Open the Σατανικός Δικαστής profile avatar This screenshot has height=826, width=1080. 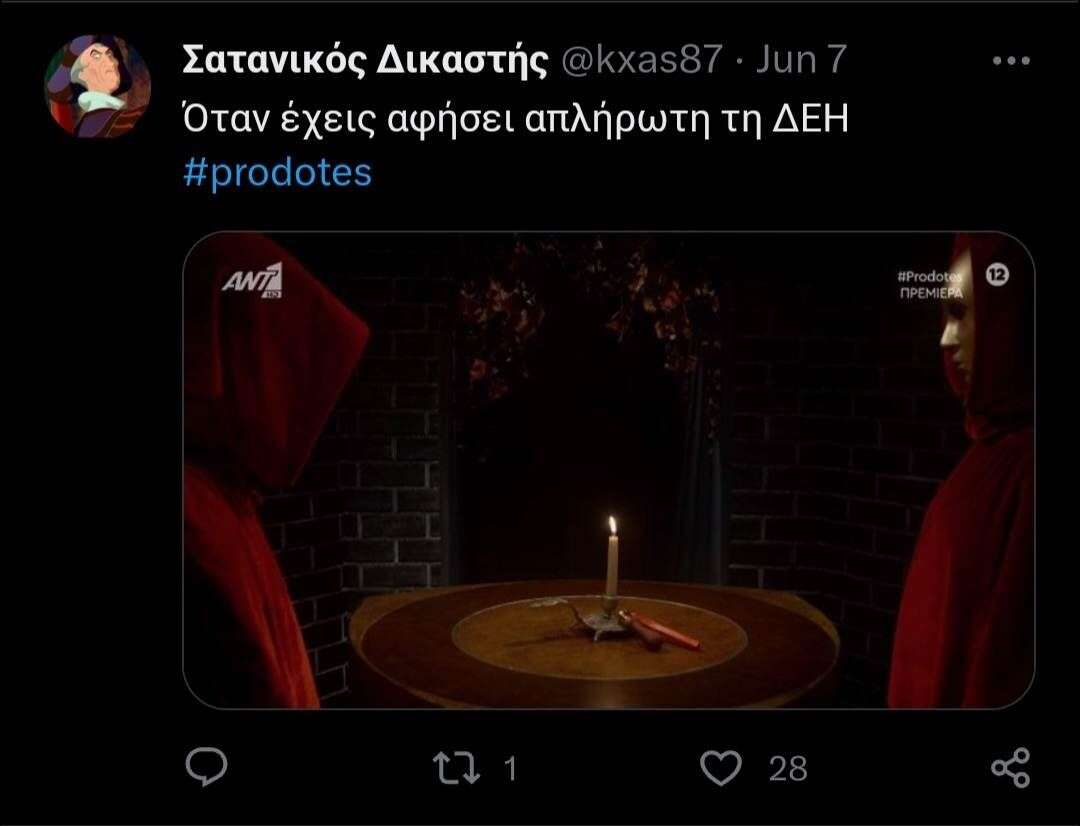tap(98, 85)
